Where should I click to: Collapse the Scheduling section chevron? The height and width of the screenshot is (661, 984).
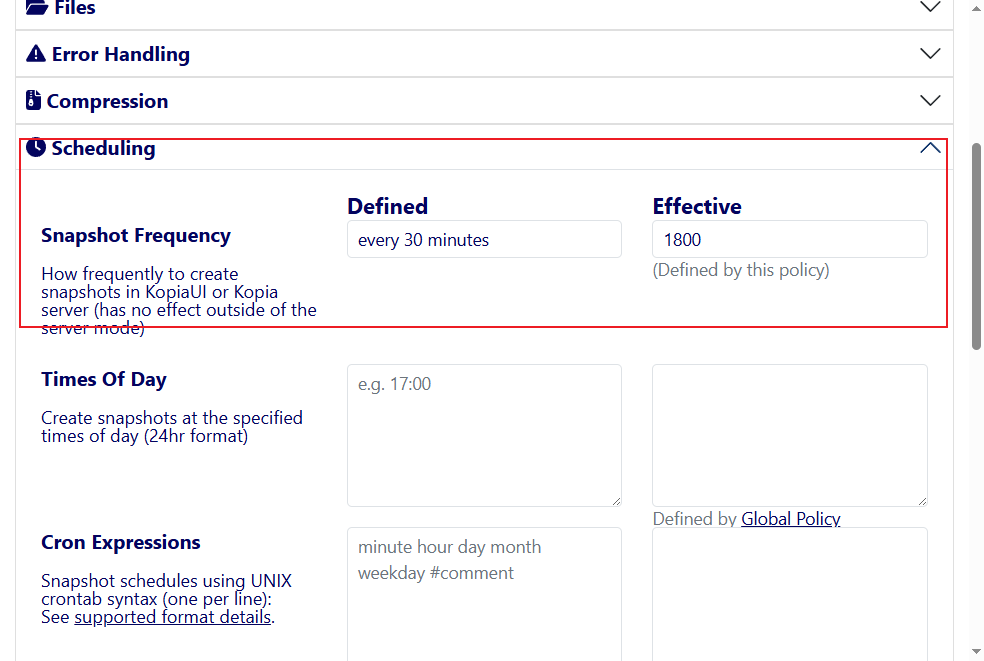930,148
